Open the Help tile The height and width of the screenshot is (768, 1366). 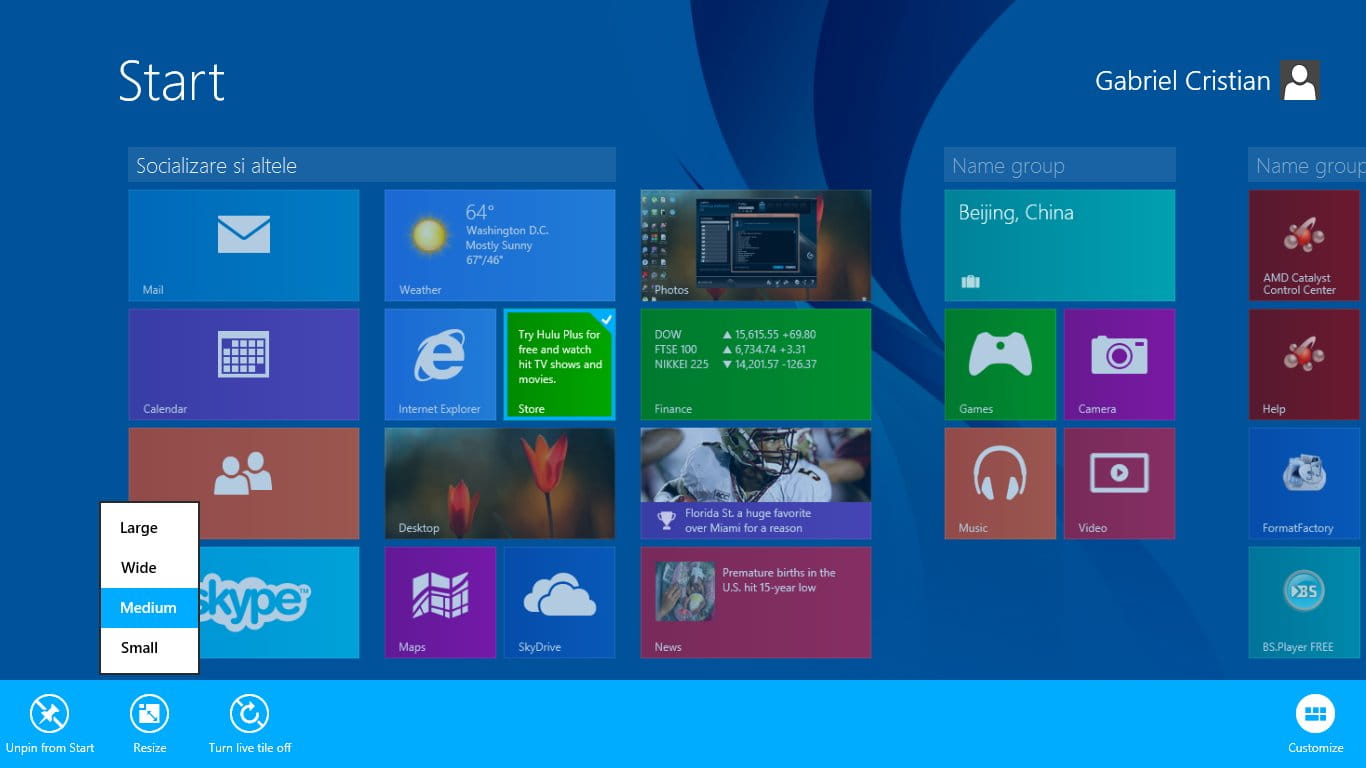[x=1304, y=364]
